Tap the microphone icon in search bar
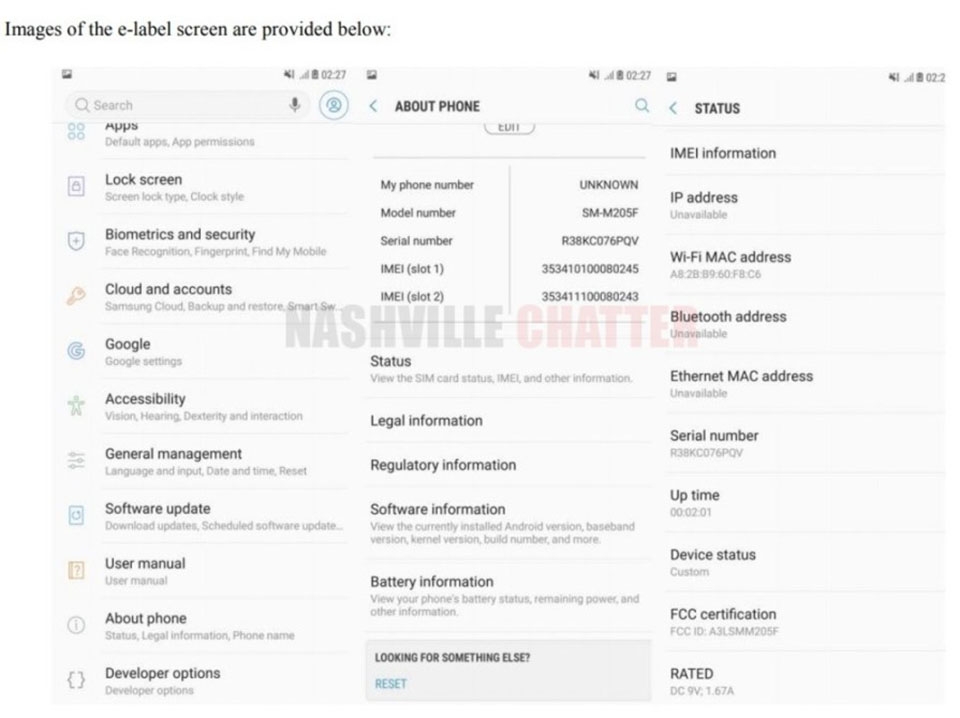The image size is (960, 718). [294, 105]
